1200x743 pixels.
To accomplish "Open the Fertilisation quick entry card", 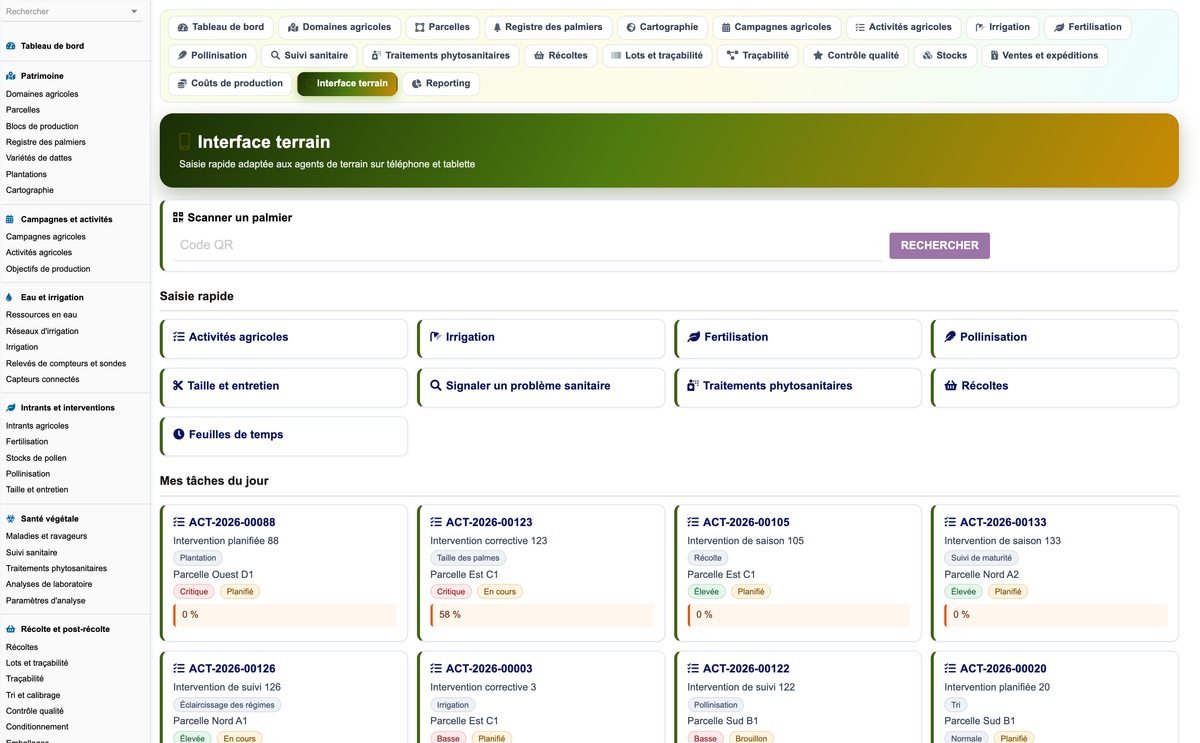I will point(798,338).
